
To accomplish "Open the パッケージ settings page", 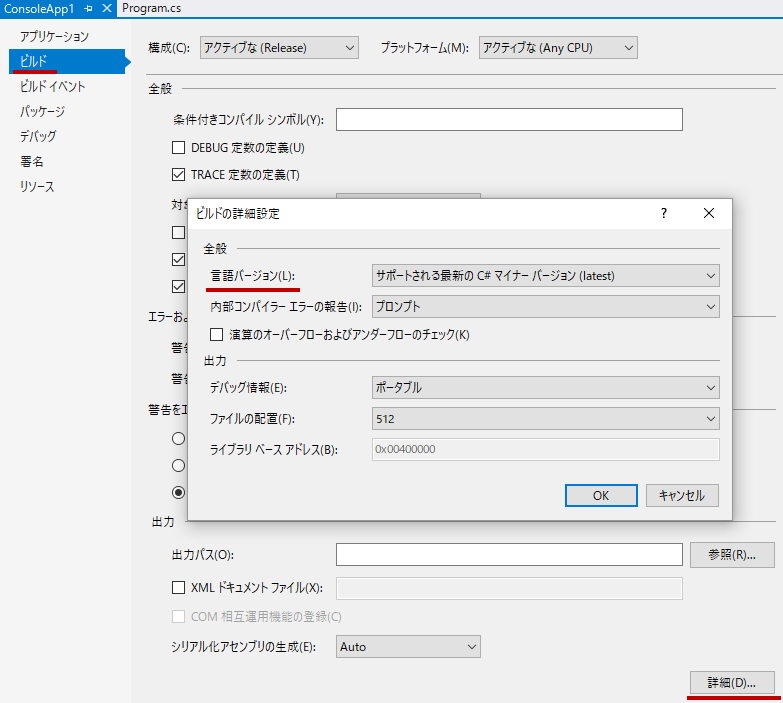I will click(x=42, y=111).
